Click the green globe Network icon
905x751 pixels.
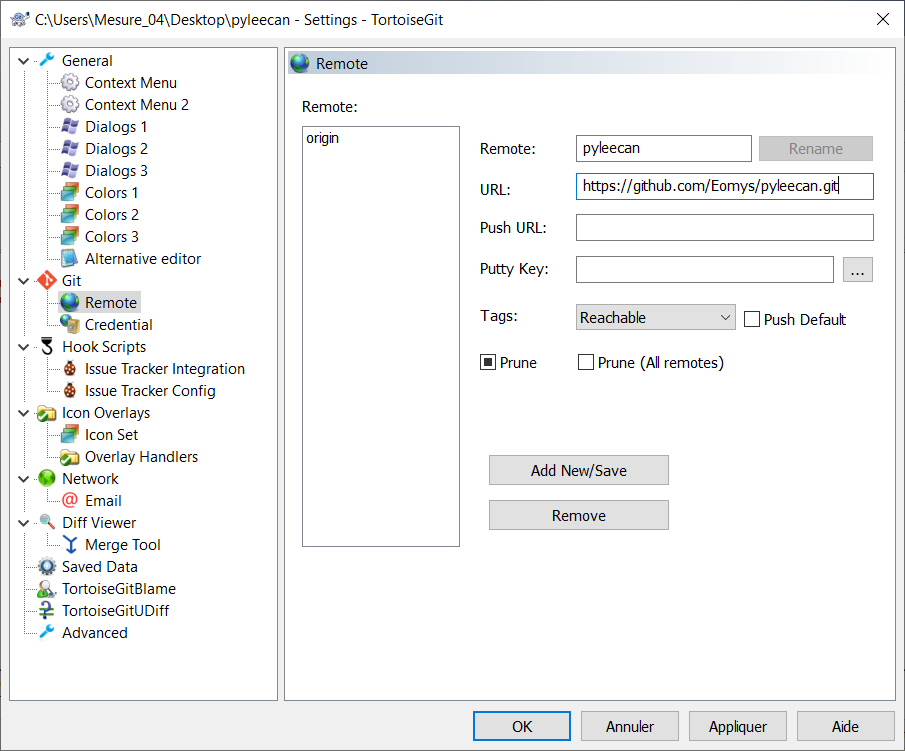coord(47,478)
